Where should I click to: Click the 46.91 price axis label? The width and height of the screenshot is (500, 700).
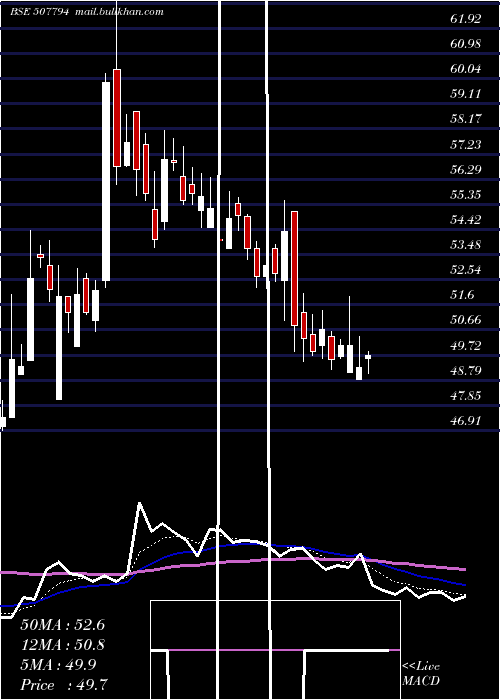[x=466, y=421]
